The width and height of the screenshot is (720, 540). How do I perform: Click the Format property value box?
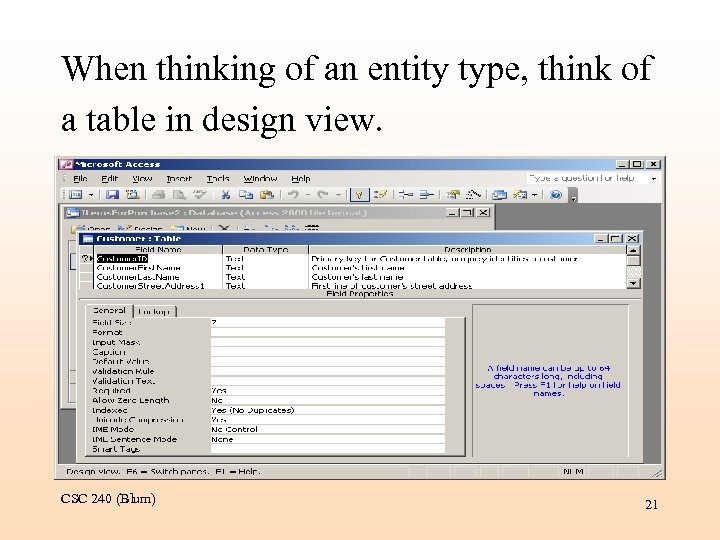(327, 332)
